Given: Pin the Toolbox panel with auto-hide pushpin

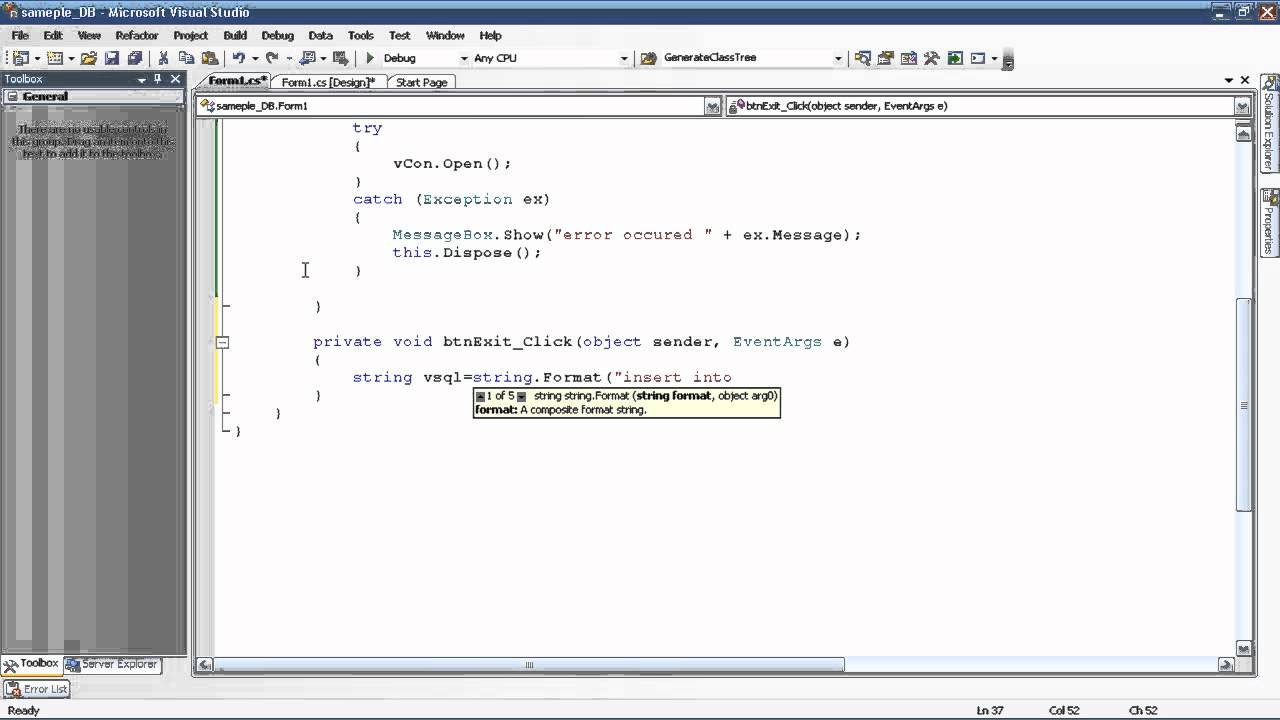Looking at the screenshot, I should pyautogui.click(x=158, y=79).
